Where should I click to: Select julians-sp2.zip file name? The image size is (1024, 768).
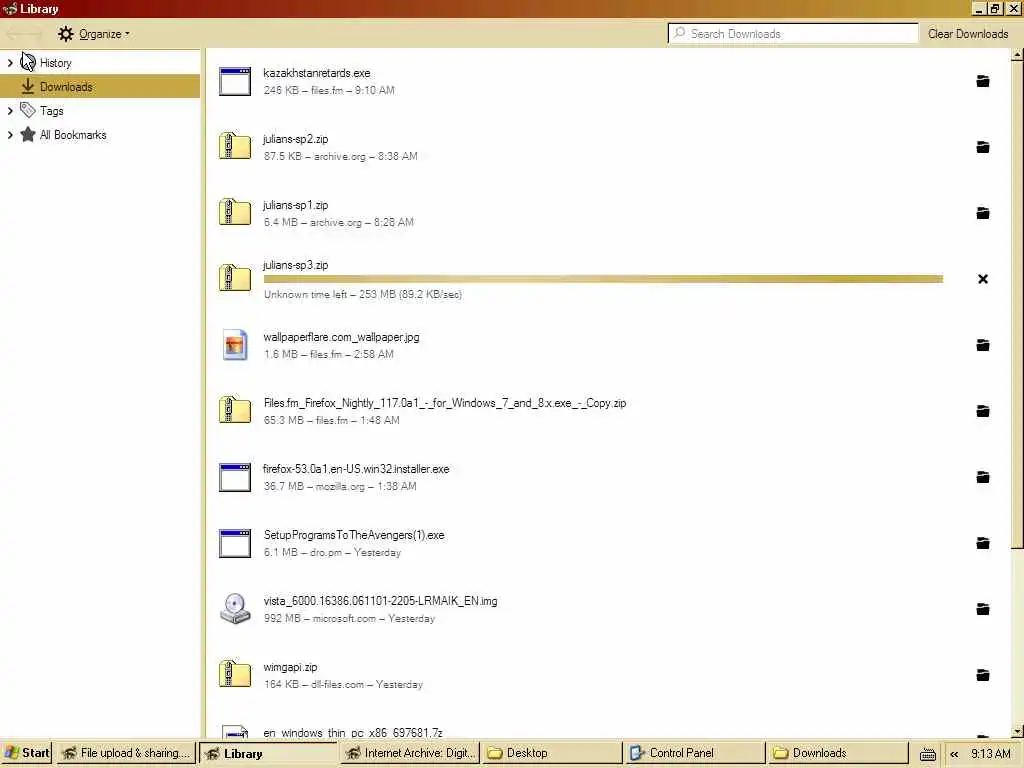[x=296, y=139]
